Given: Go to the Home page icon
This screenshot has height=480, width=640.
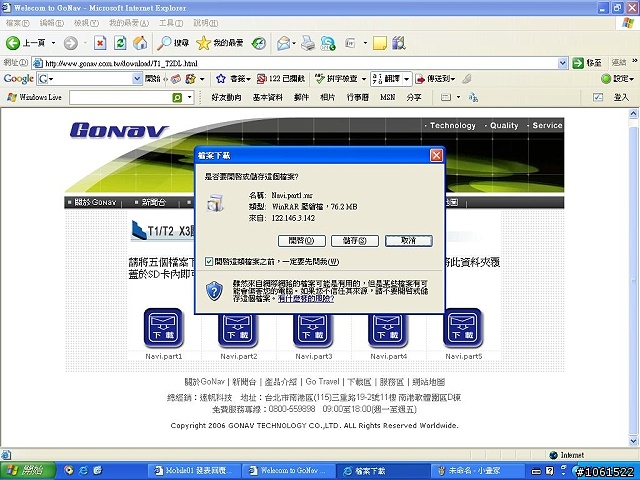Looking at the screenshot, I should coord(140,43).
